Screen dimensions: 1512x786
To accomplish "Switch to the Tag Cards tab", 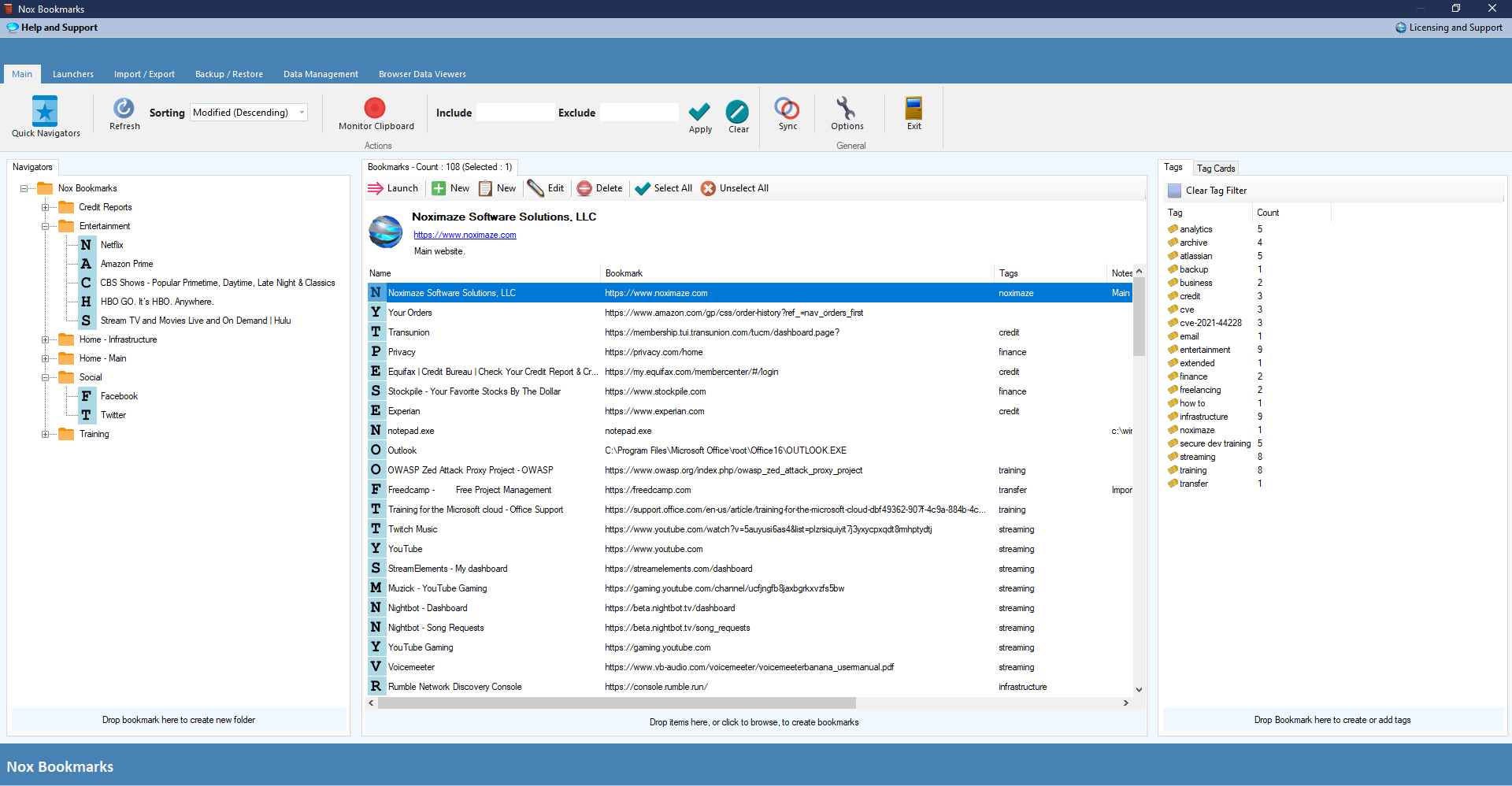I will (x=1216, y=169).
